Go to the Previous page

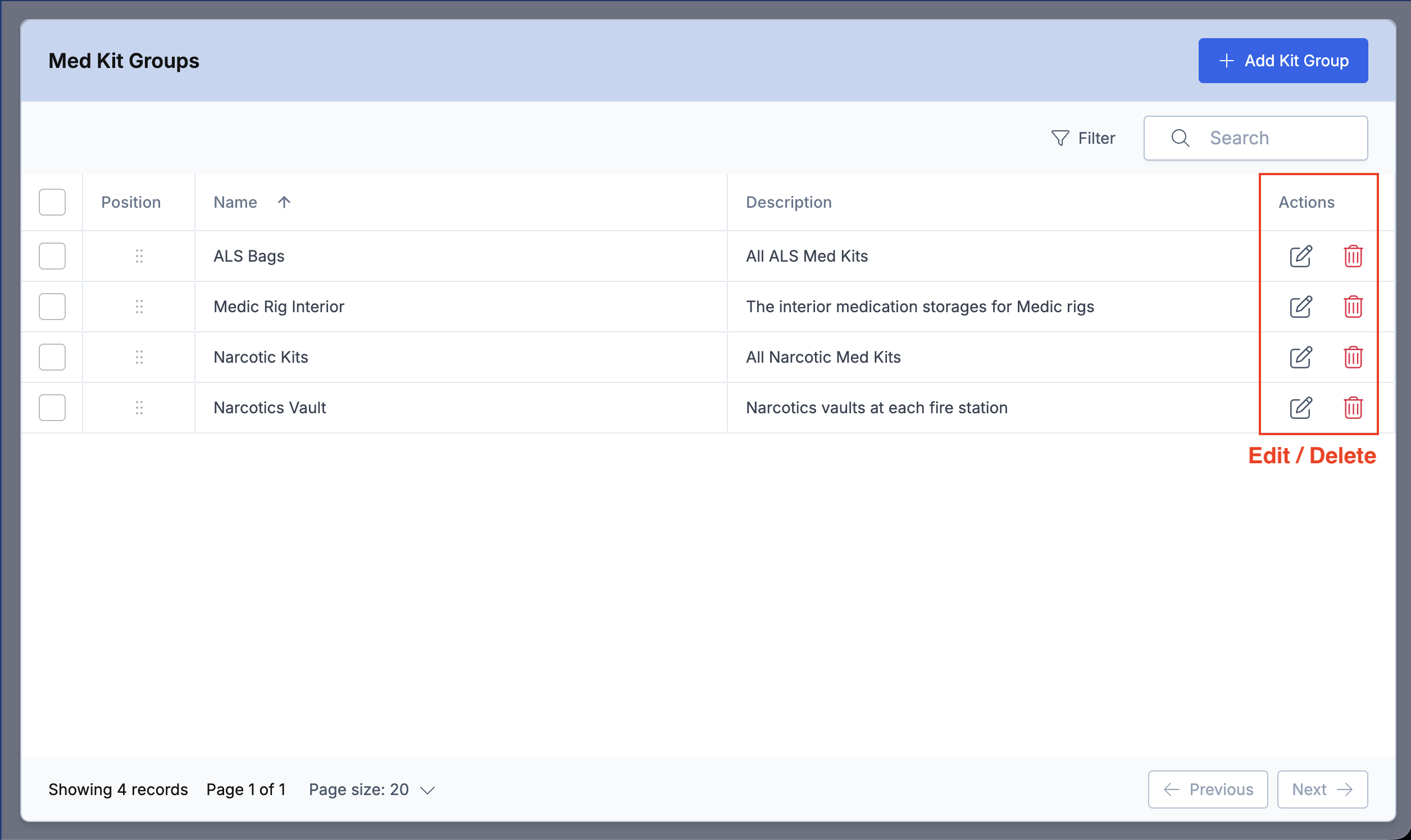(x=1208, y=789)
